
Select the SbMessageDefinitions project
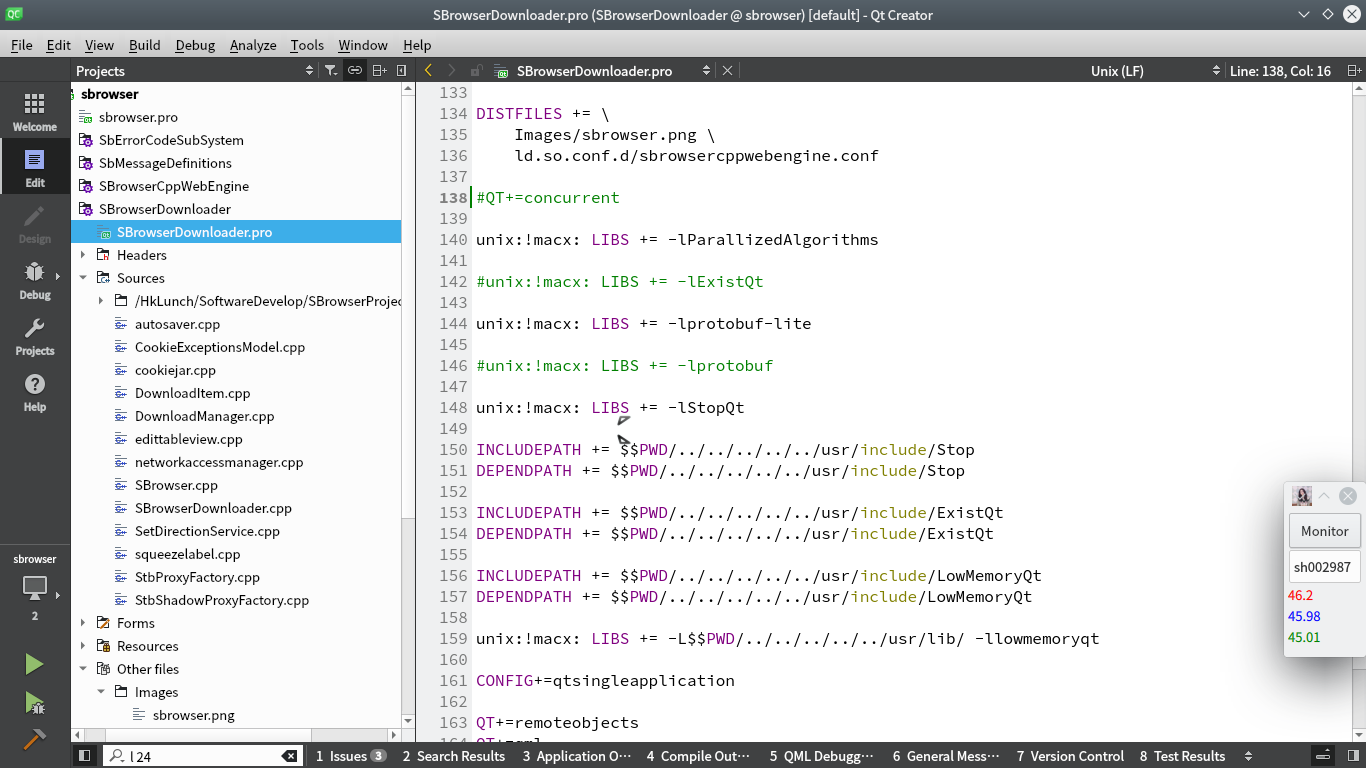[x=165, y=163]
